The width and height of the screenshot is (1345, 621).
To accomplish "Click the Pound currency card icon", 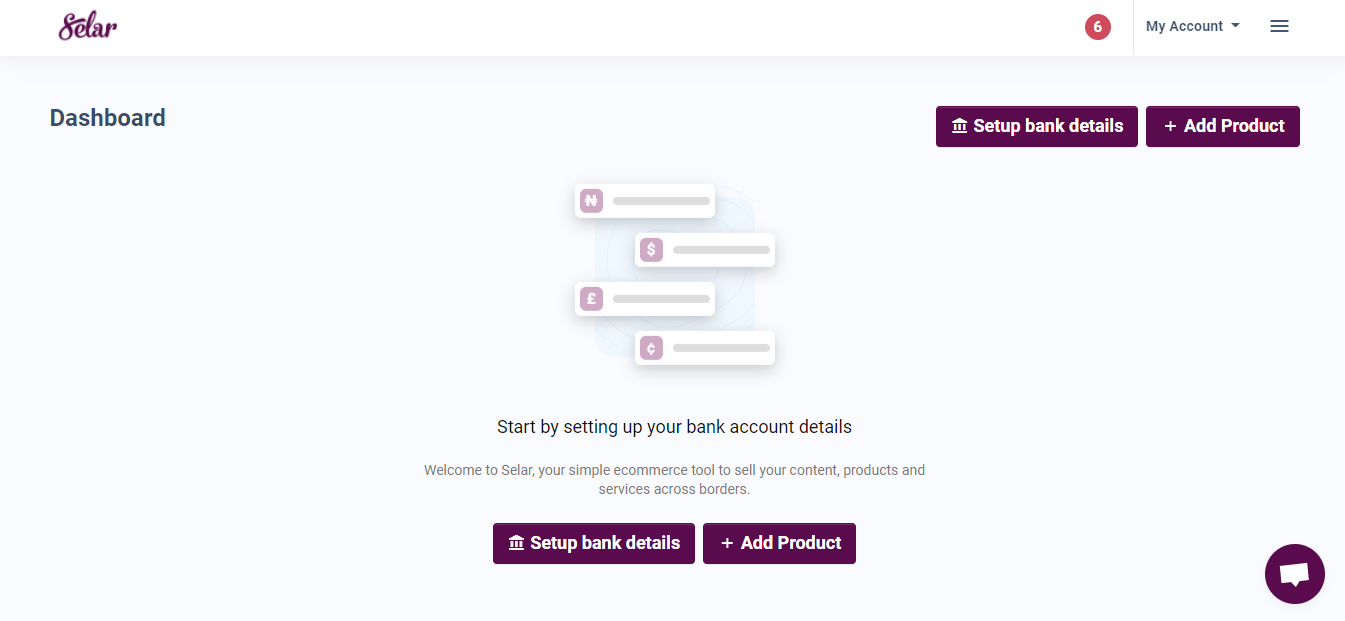I will pos(591,299).
